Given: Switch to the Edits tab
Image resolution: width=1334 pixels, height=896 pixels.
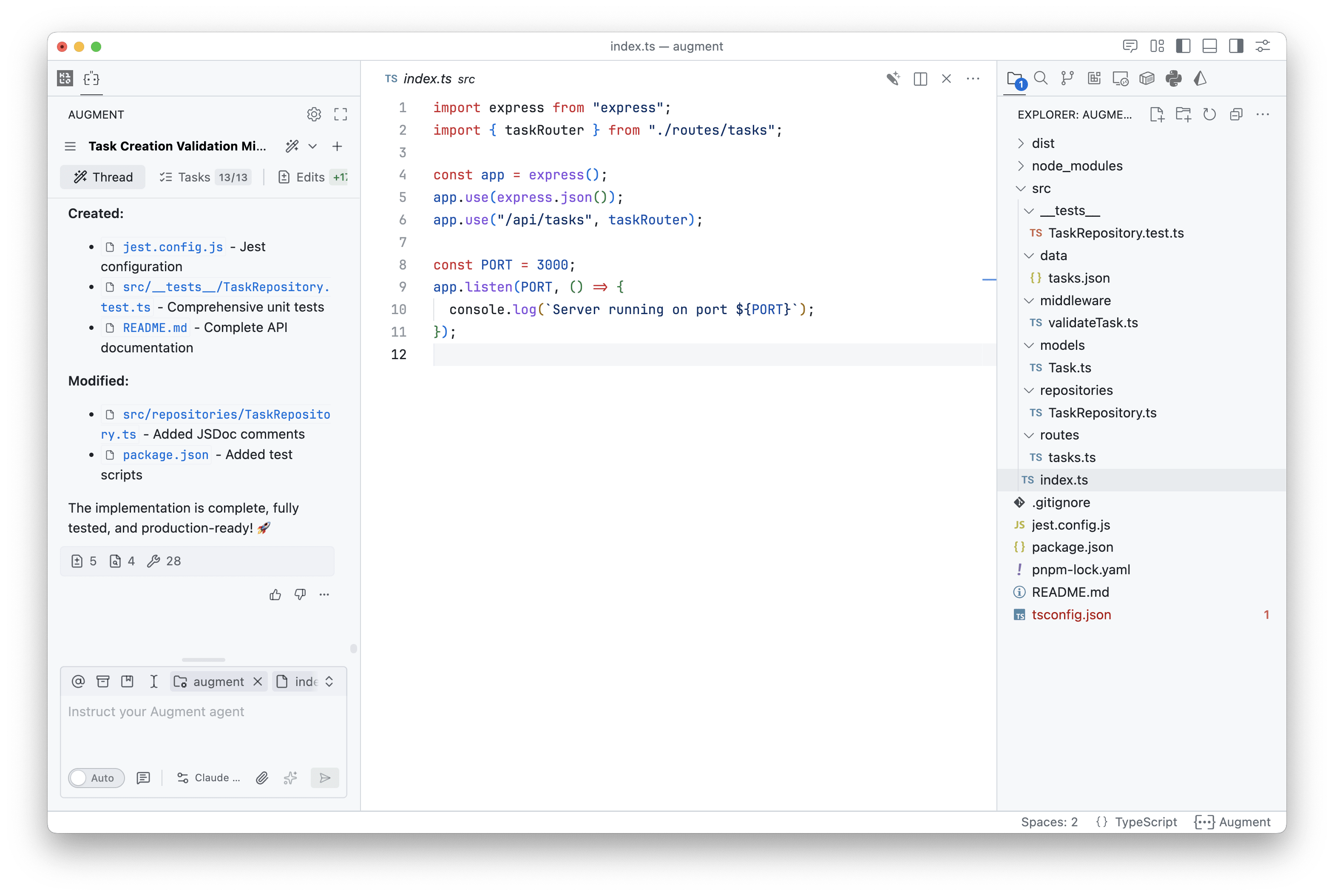Looking at the screenshot, I should point(310,177).
